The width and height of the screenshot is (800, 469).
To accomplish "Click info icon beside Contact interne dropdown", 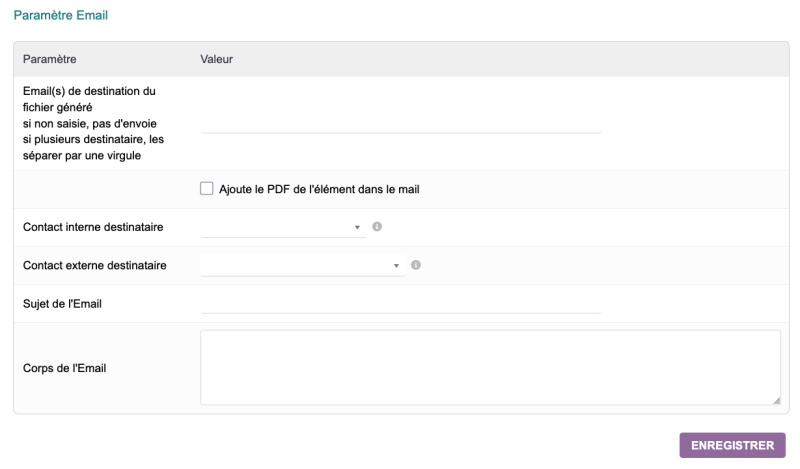I will tap(377, 227).
